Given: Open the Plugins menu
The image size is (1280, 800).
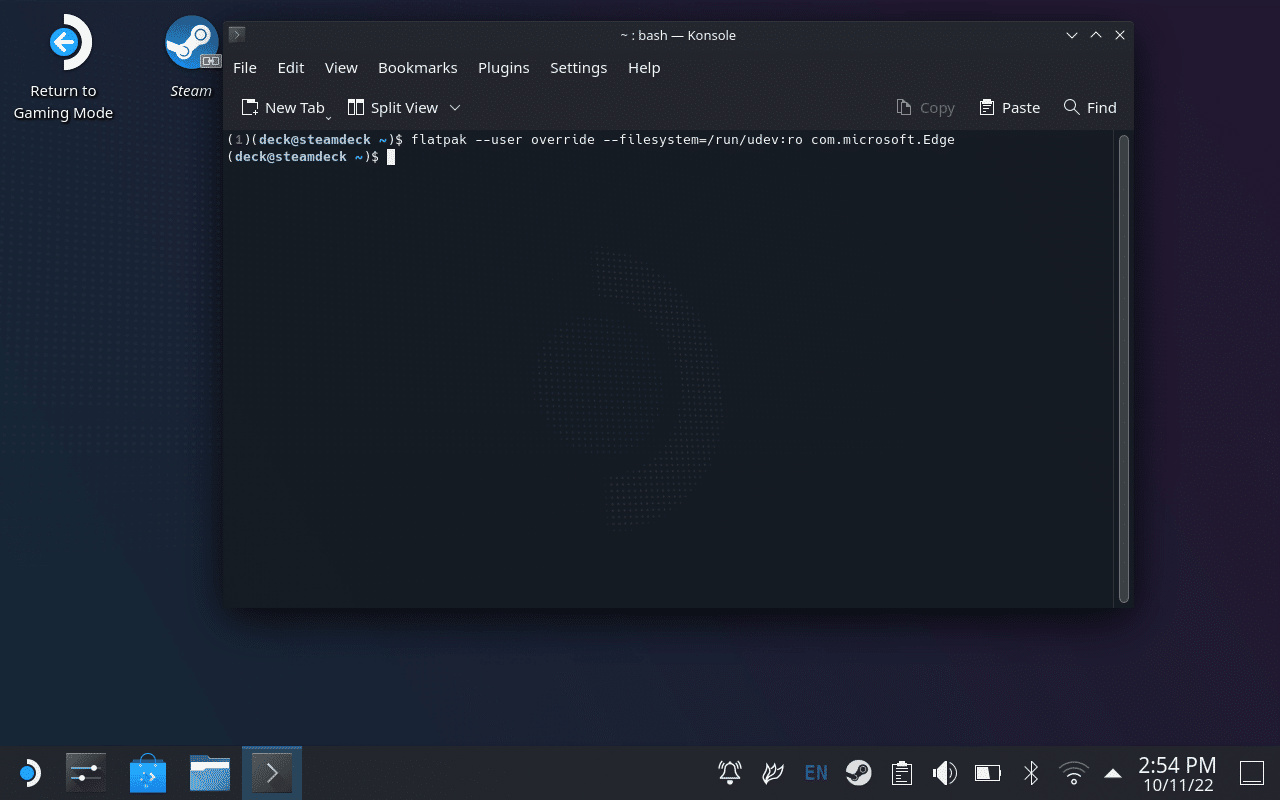Looking at the screenshot, I should [x=503, y=68].
